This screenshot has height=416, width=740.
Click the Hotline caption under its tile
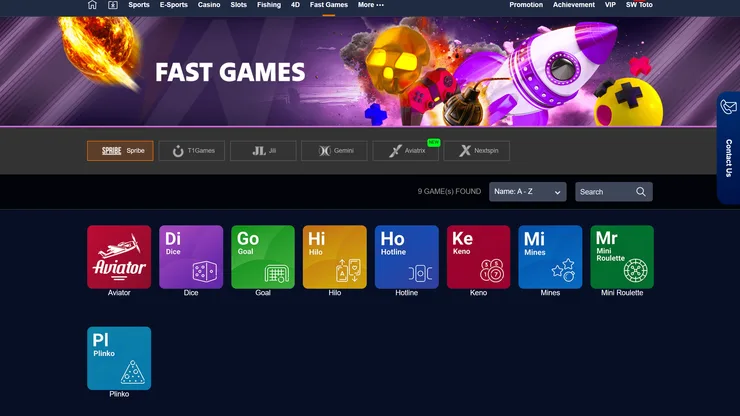[x=406, y=293]
